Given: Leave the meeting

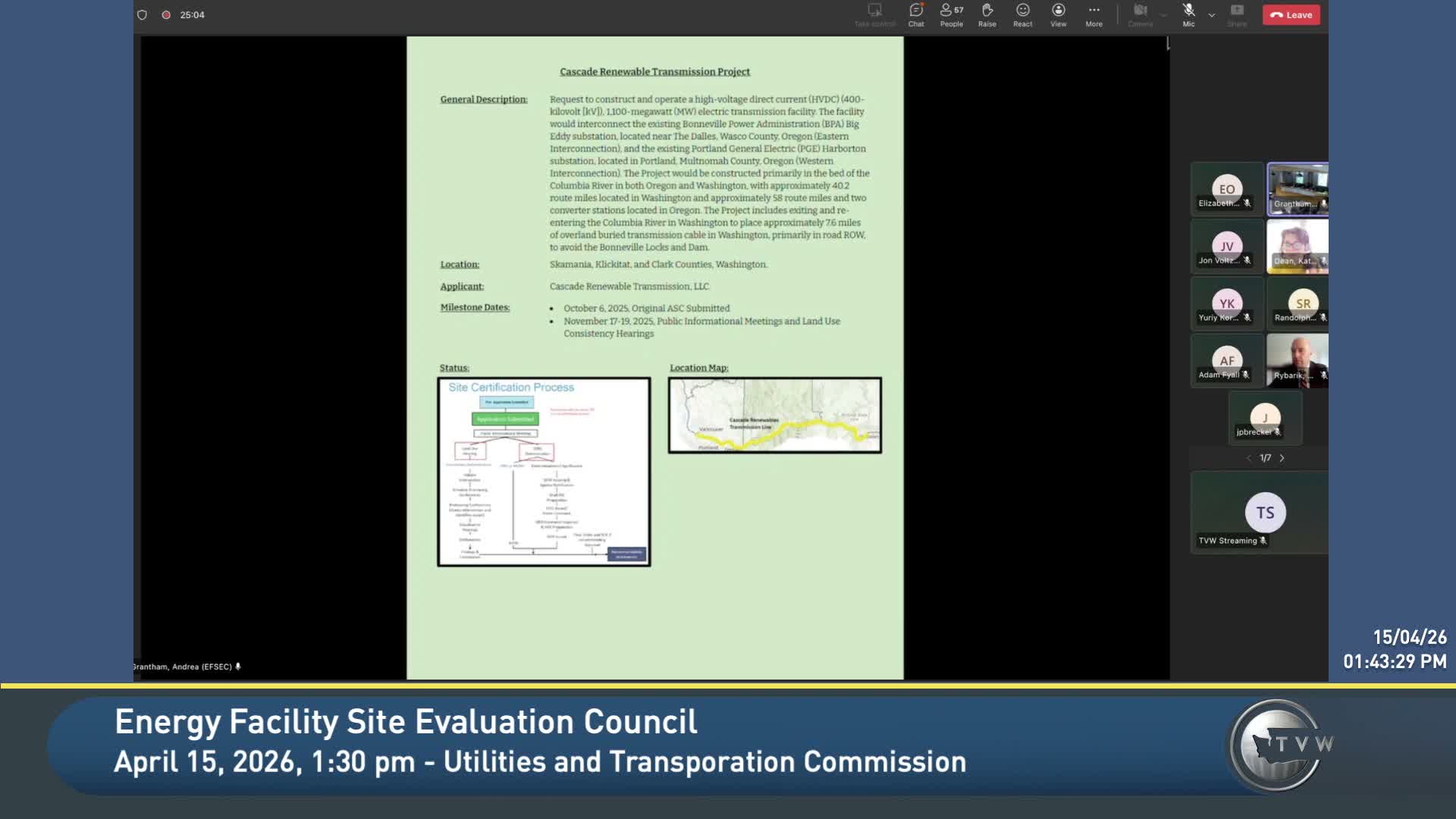Looking at the screenshot, I should [1291, 14].
